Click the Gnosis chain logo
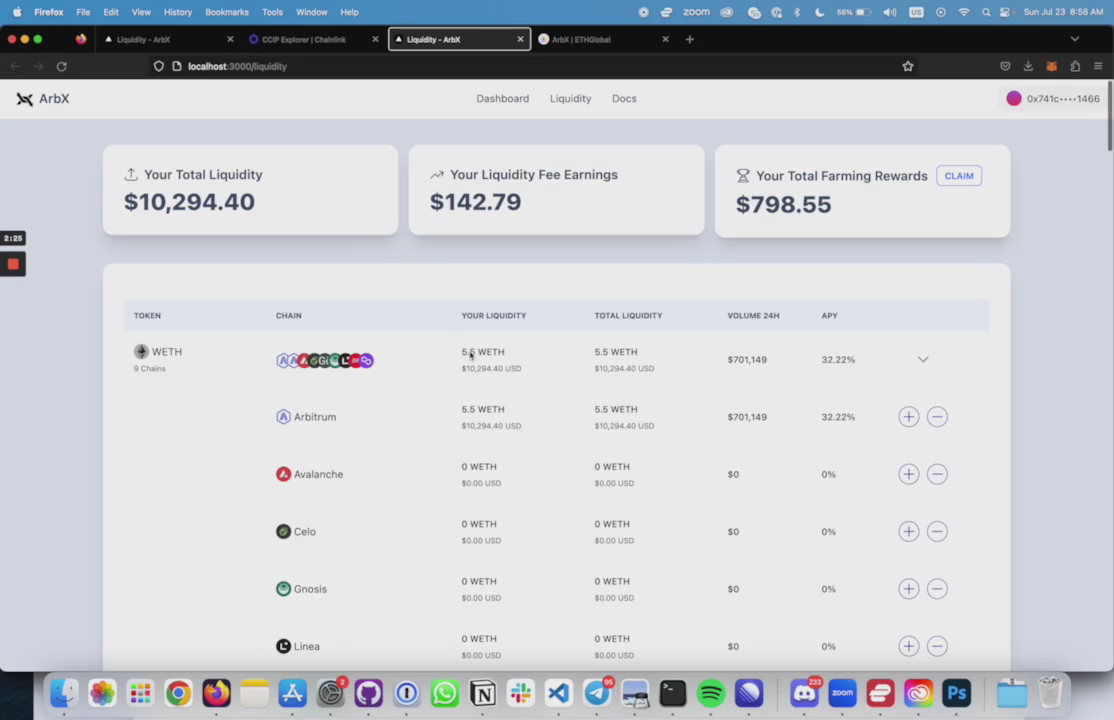Screen dimensions: 1114x720 click(x=283, y=589)
